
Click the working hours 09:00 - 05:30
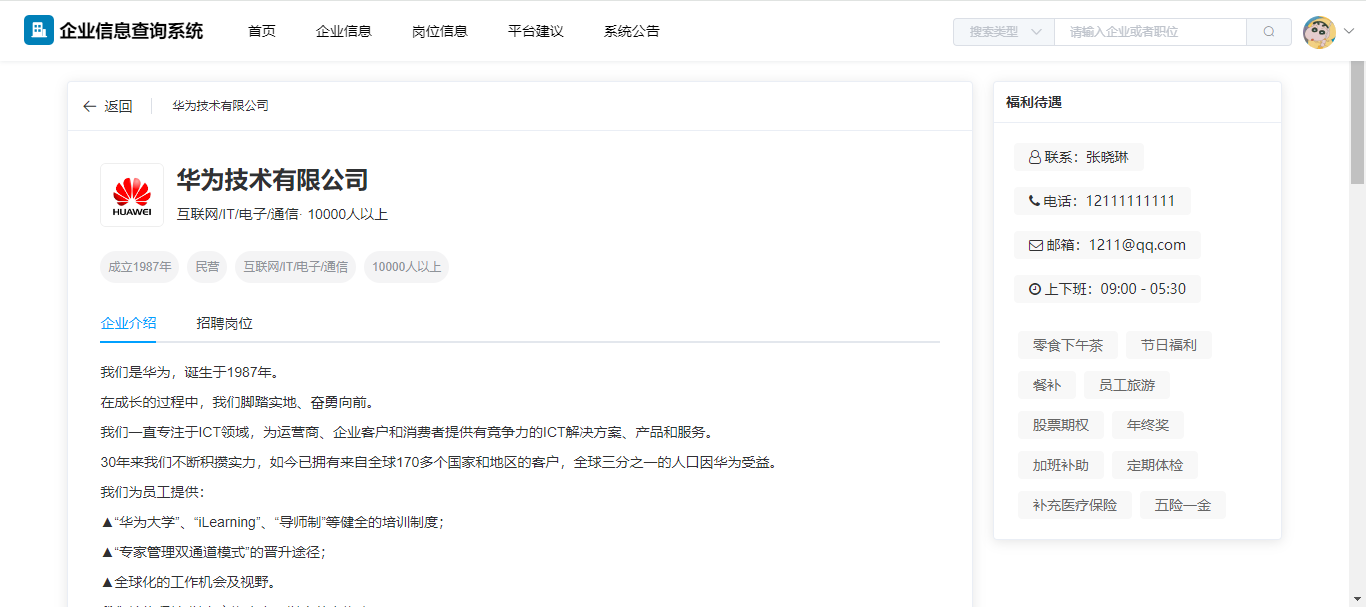click(x=1143, y=289)
